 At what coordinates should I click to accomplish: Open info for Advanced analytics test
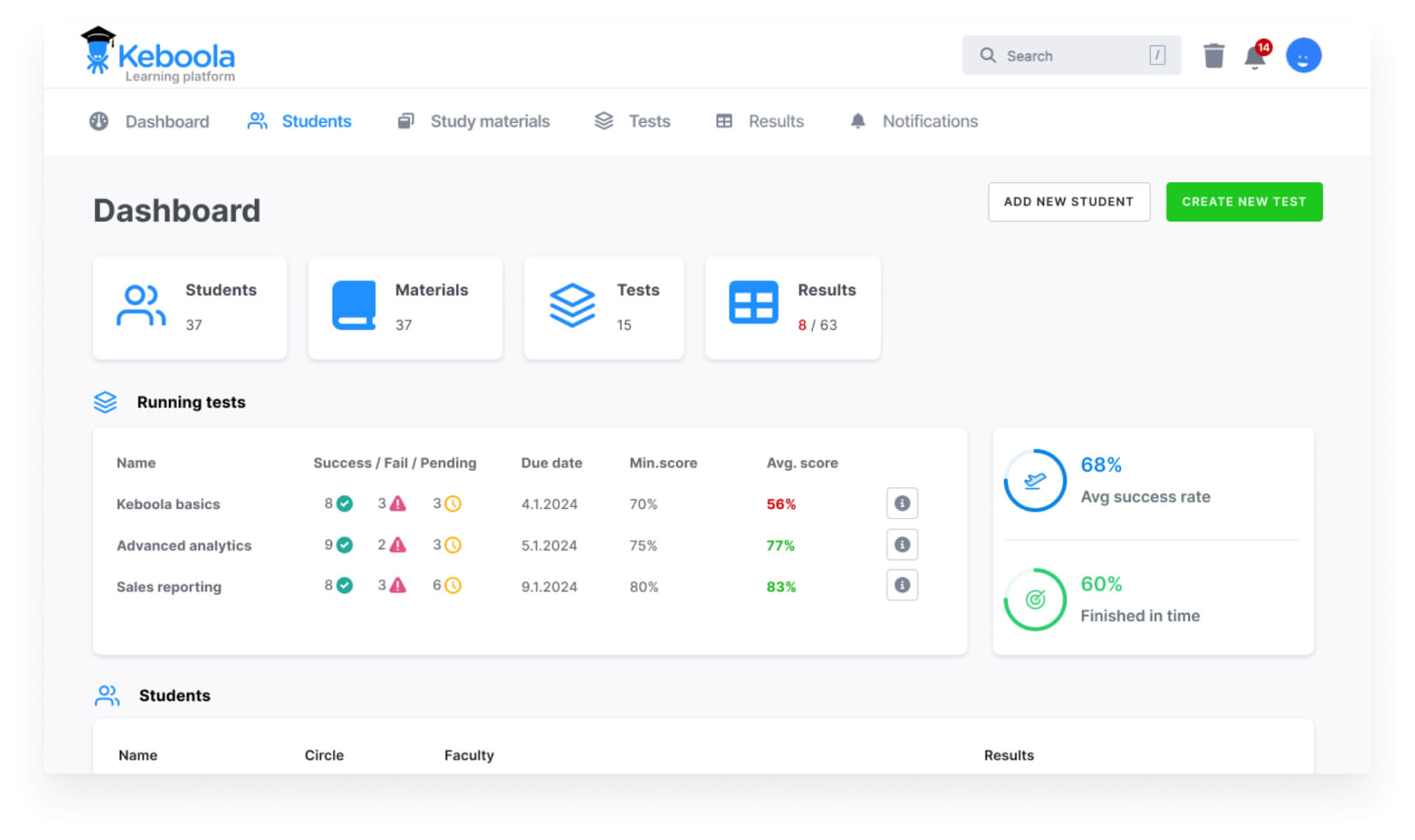902,545
